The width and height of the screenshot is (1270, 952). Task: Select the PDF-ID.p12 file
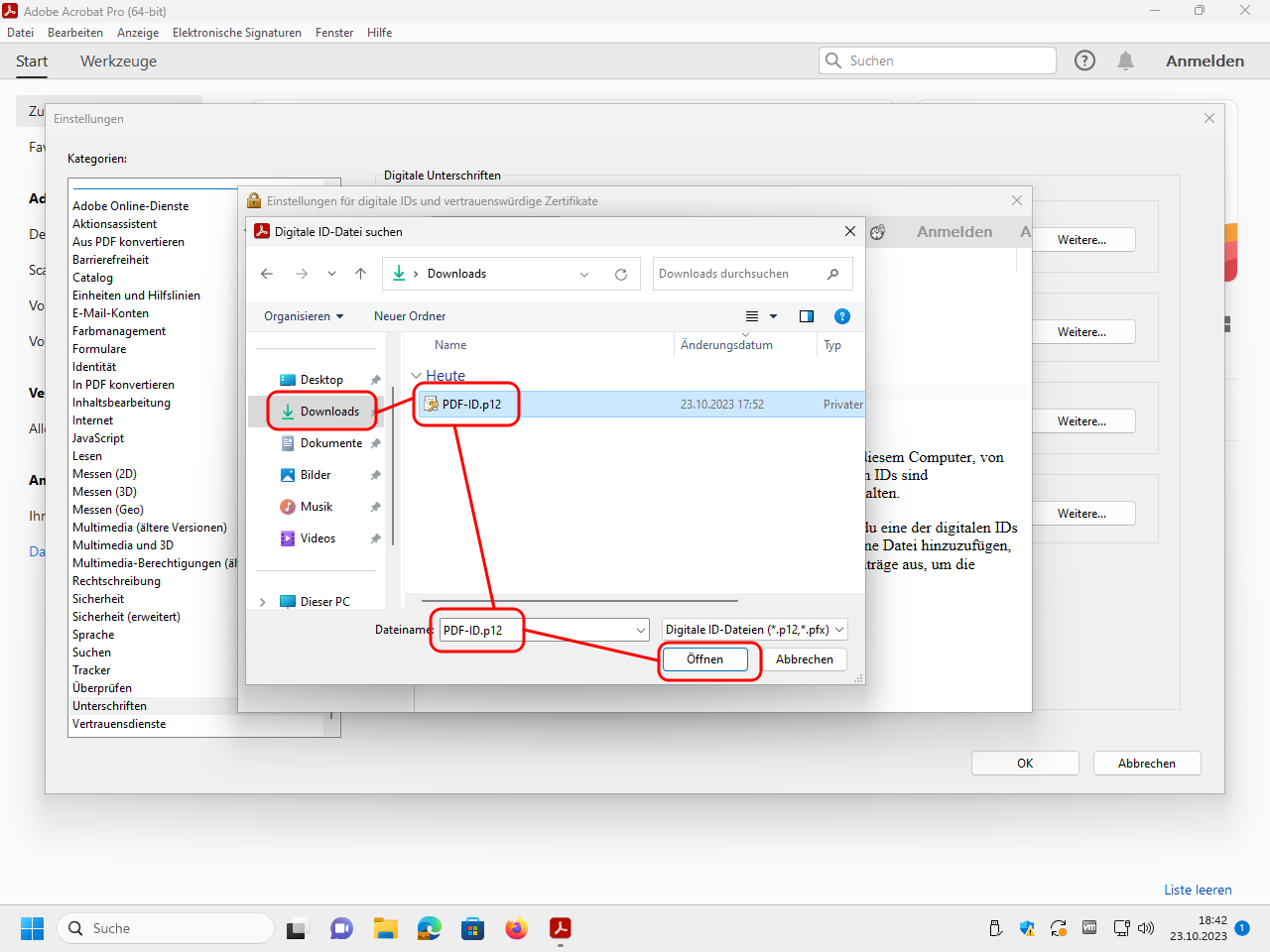(471, 405)
